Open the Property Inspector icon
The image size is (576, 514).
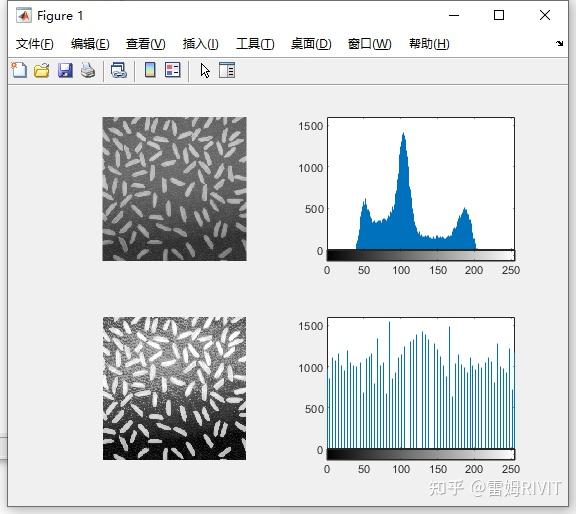227,70
